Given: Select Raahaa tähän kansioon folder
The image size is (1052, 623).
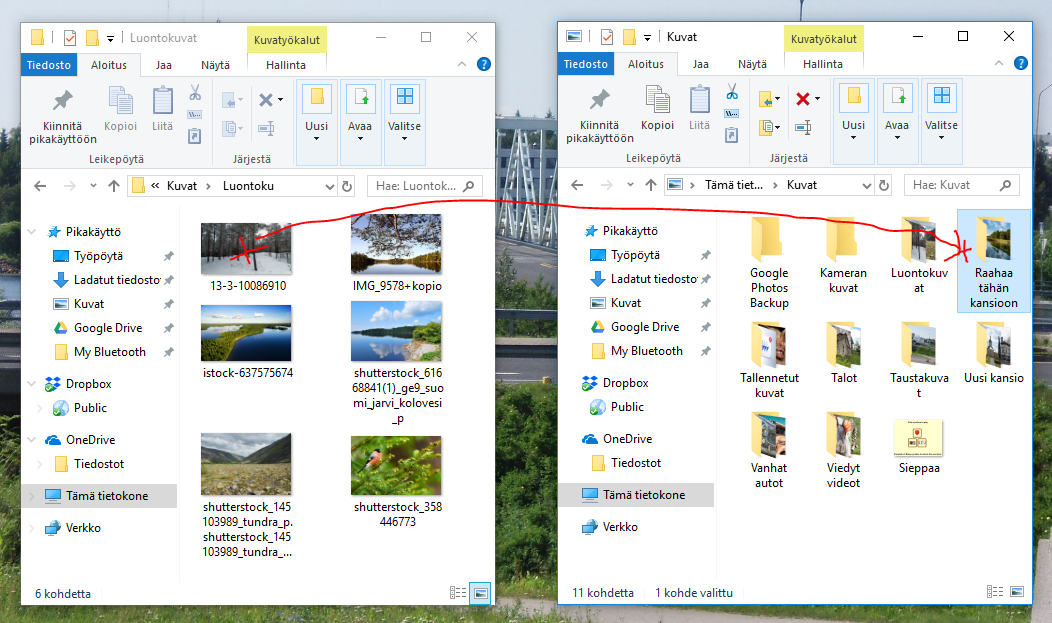Looking at the screenshot, I should point(994,262).
